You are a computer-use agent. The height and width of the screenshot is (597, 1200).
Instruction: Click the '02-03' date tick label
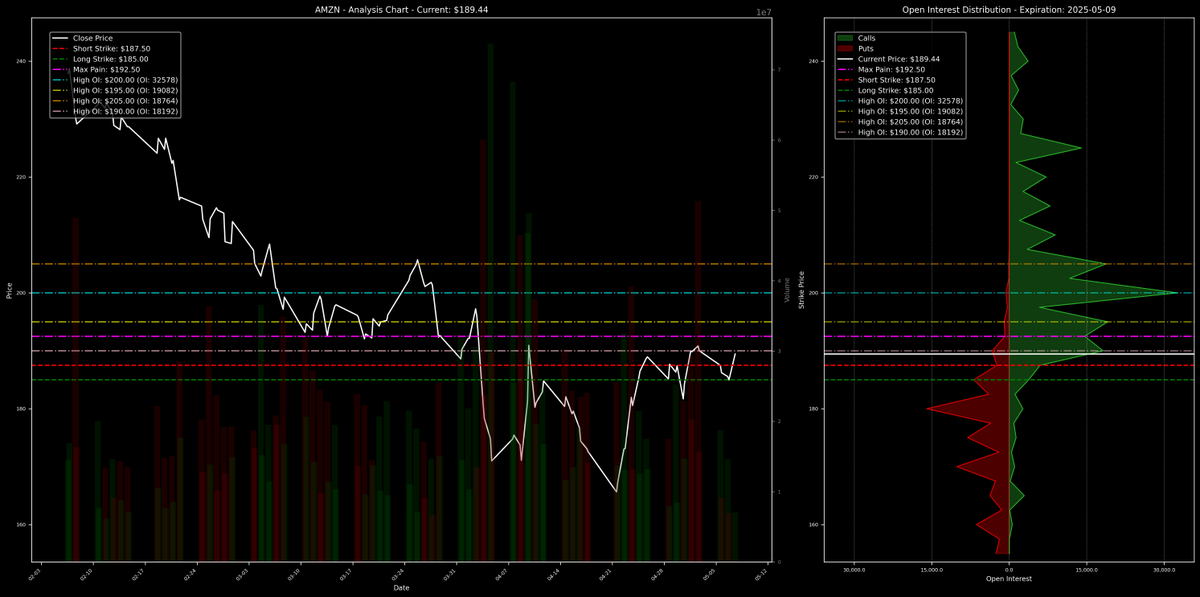point(35,574)
